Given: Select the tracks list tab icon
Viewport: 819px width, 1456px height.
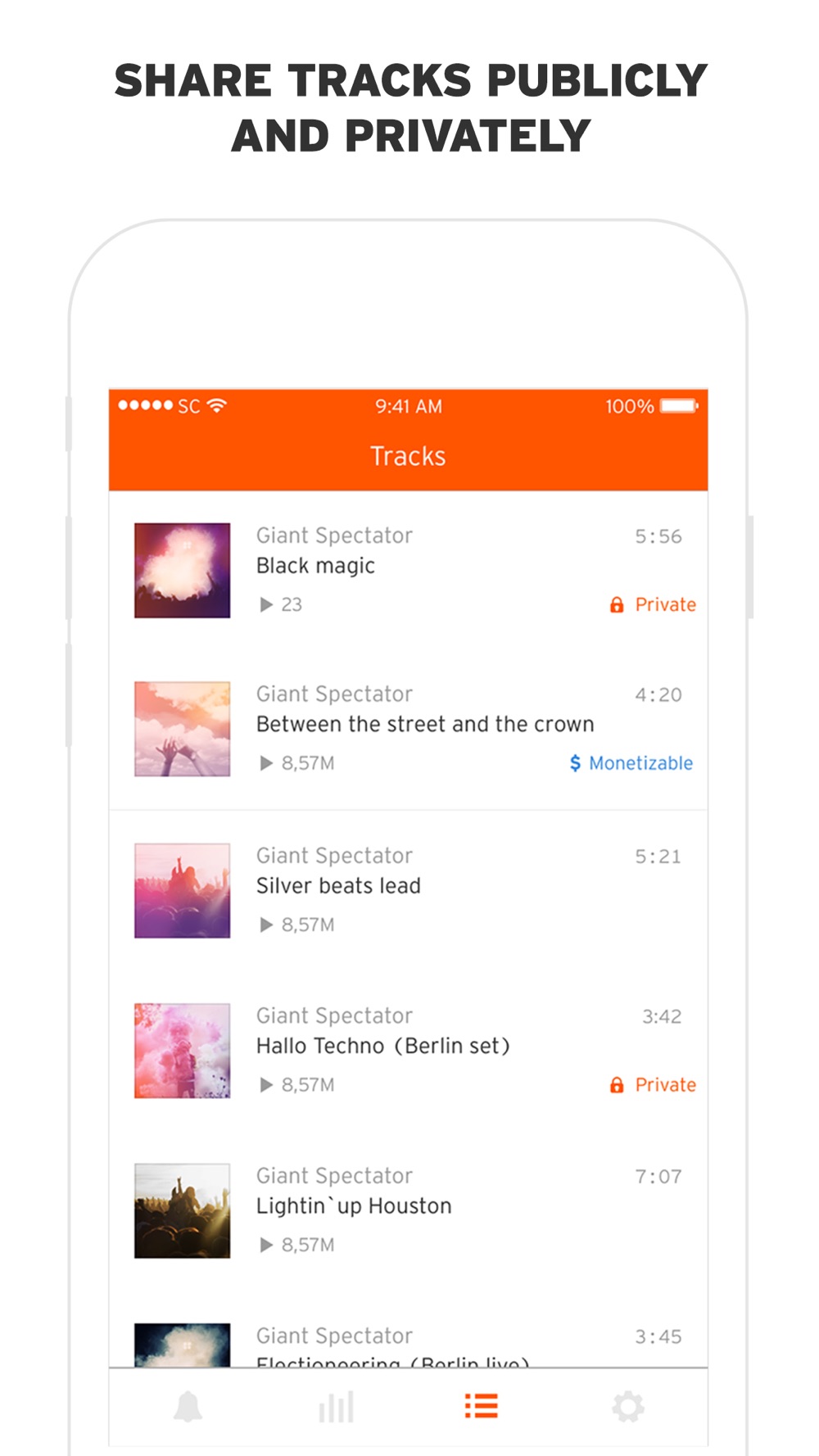Looking at the screenshot, I should [x=481, y=1406].
